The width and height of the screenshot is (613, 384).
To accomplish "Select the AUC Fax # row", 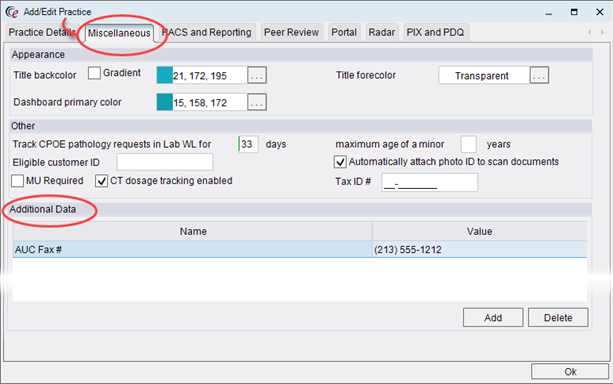I will 300,249.
